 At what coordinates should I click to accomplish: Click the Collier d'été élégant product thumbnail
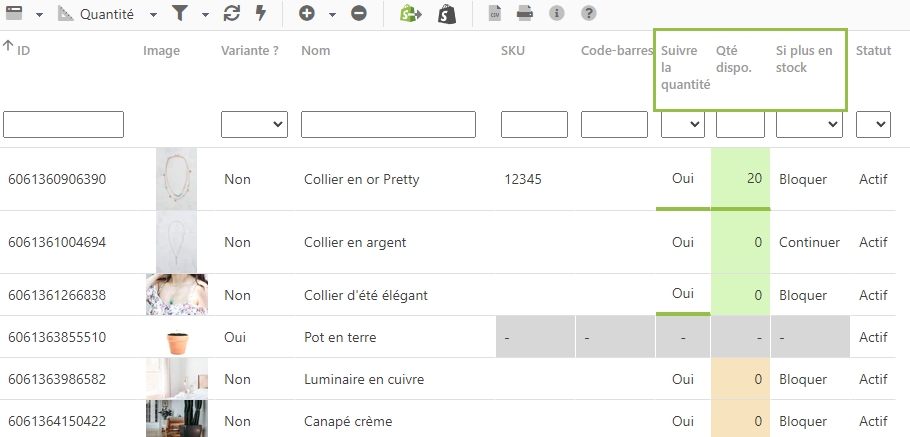point(177,295)
